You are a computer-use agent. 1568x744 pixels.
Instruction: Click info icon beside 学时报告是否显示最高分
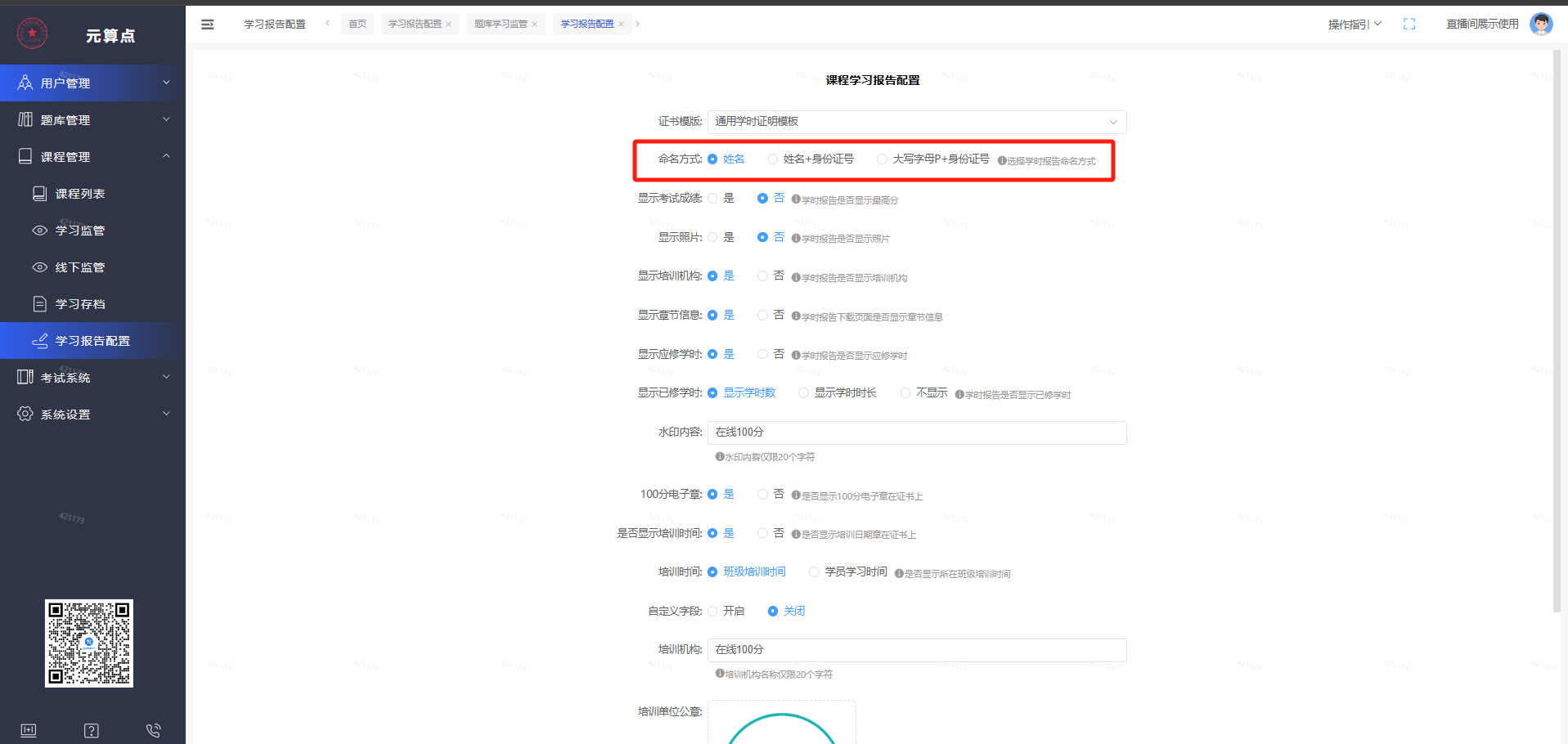pyautogui.click(x=796, y=199)
